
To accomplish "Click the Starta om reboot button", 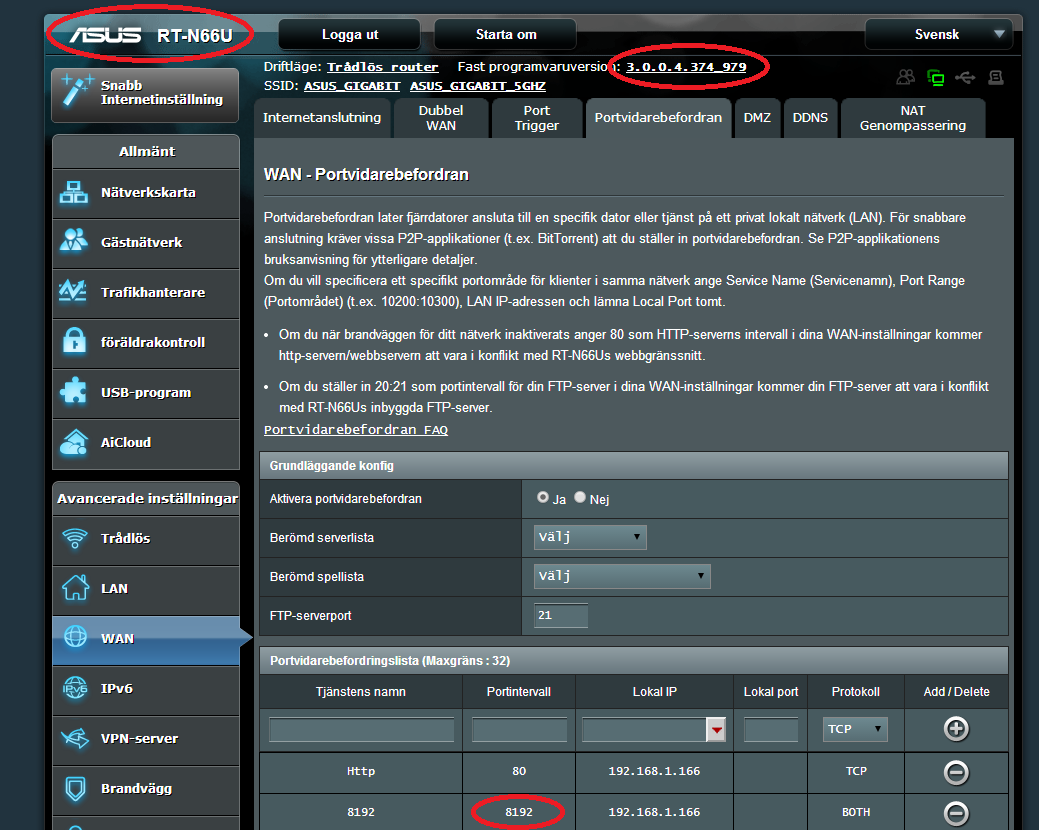I will (x=506, y=34).
